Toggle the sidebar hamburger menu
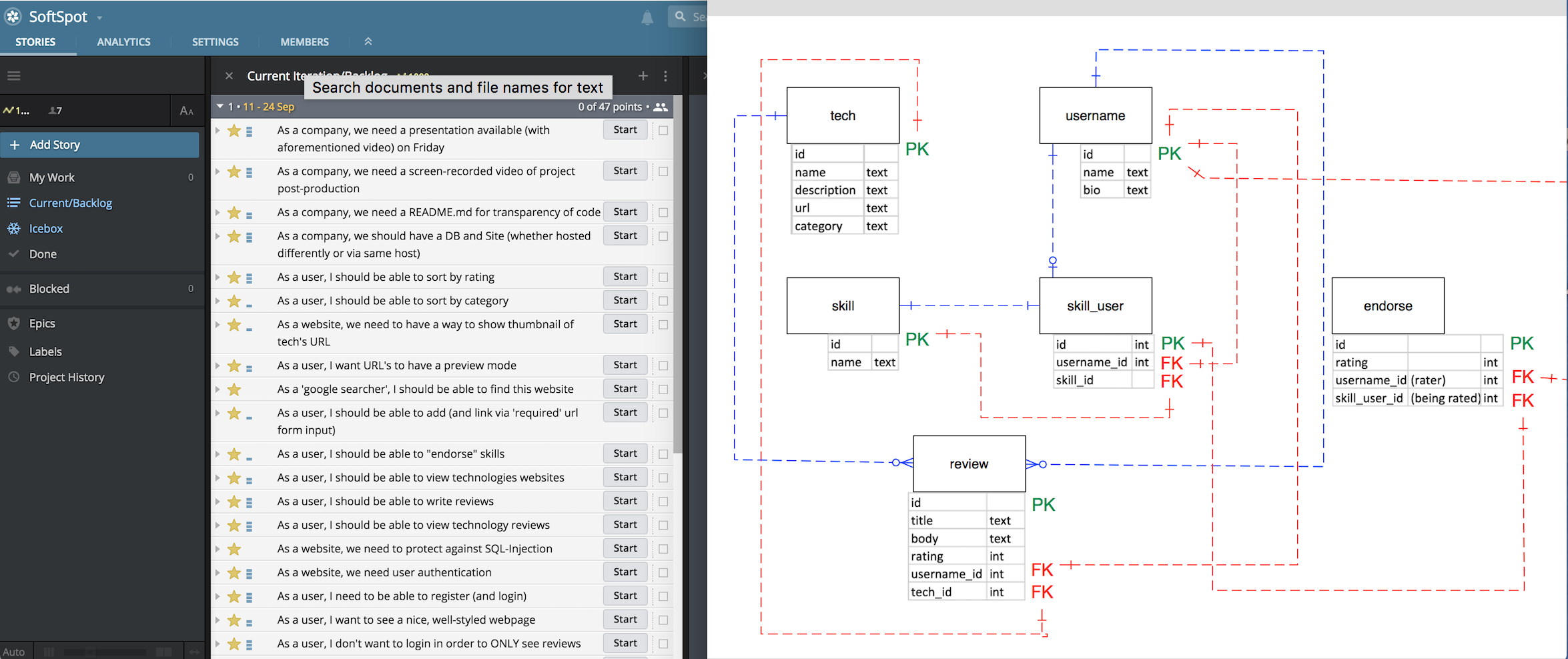The width and height of the screenshot is (1568, 659). [14, 76]
